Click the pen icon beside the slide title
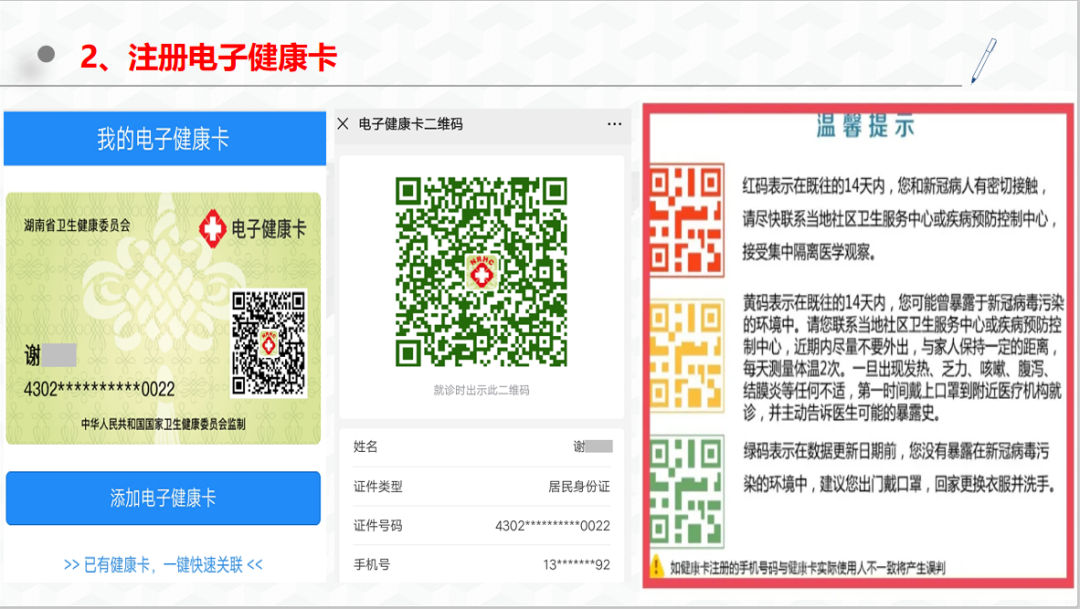 click(x=984, y=61)
